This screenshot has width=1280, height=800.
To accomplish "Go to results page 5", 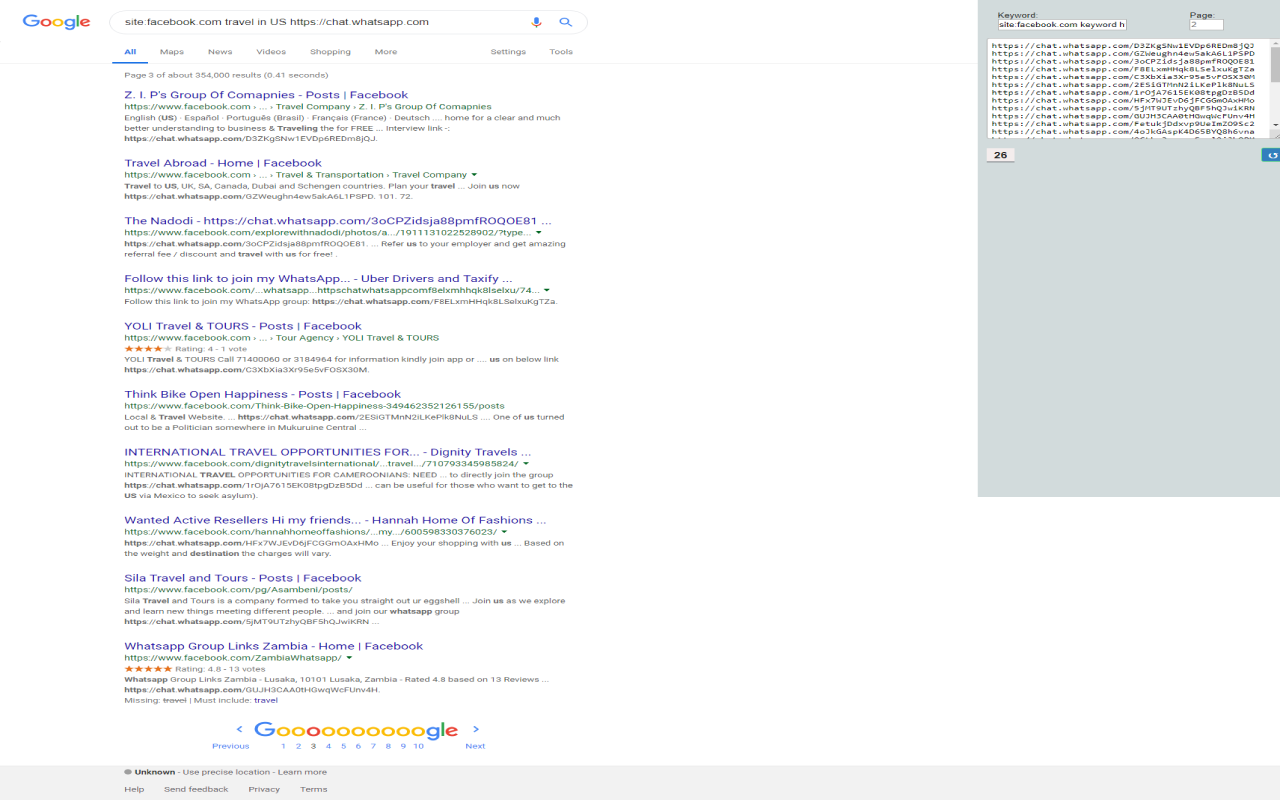I will point(343,746).
